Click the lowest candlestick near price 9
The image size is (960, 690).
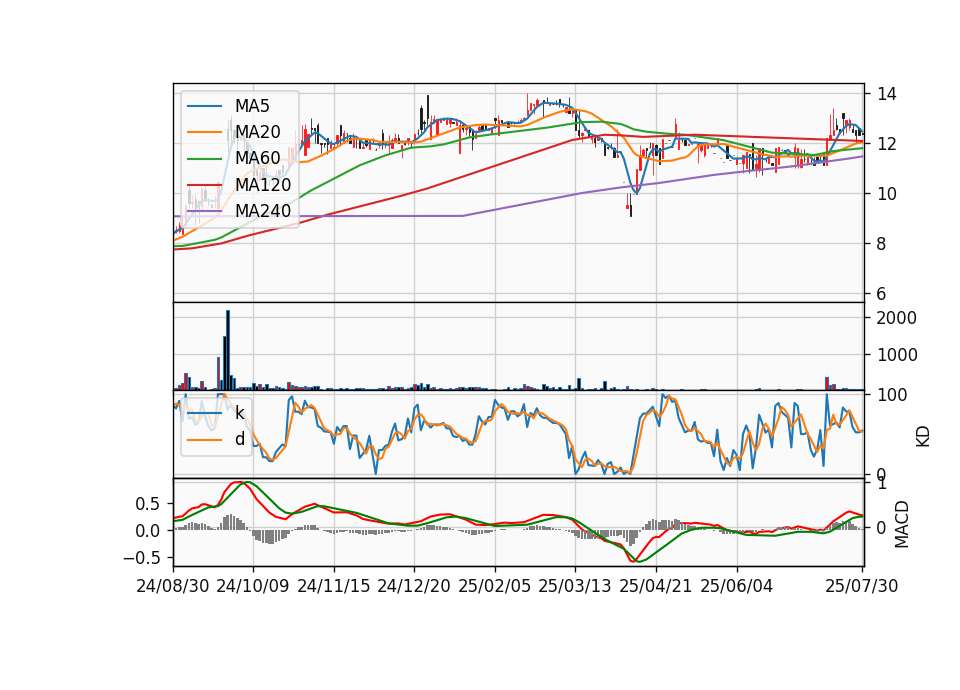631,211
